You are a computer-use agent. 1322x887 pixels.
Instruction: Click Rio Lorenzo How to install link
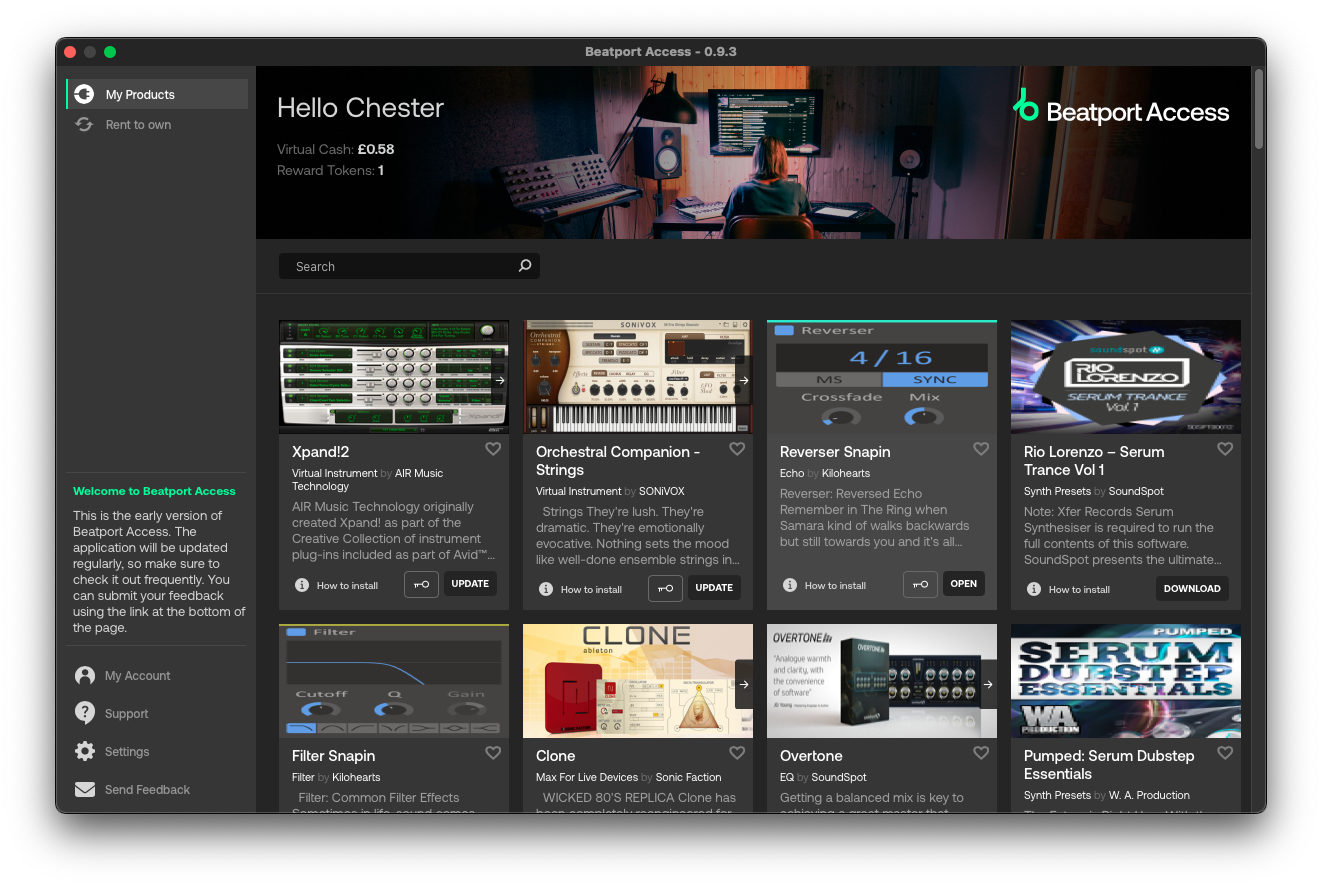coord(1079,590)
